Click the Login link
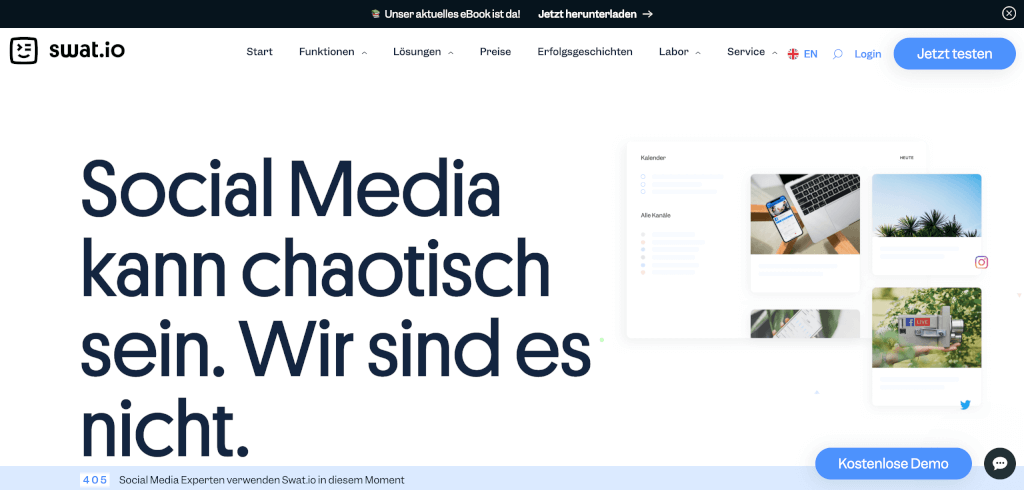 tap(868, 54)
